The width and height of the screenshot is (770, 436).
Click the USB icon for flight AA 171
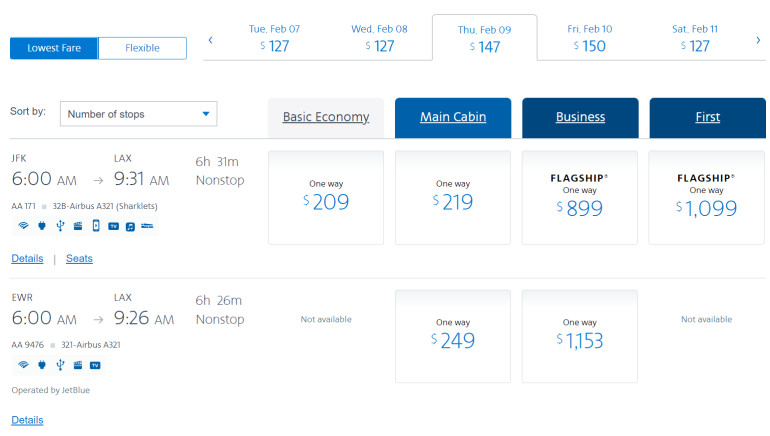pyautogui.click(x=60, y=226)
